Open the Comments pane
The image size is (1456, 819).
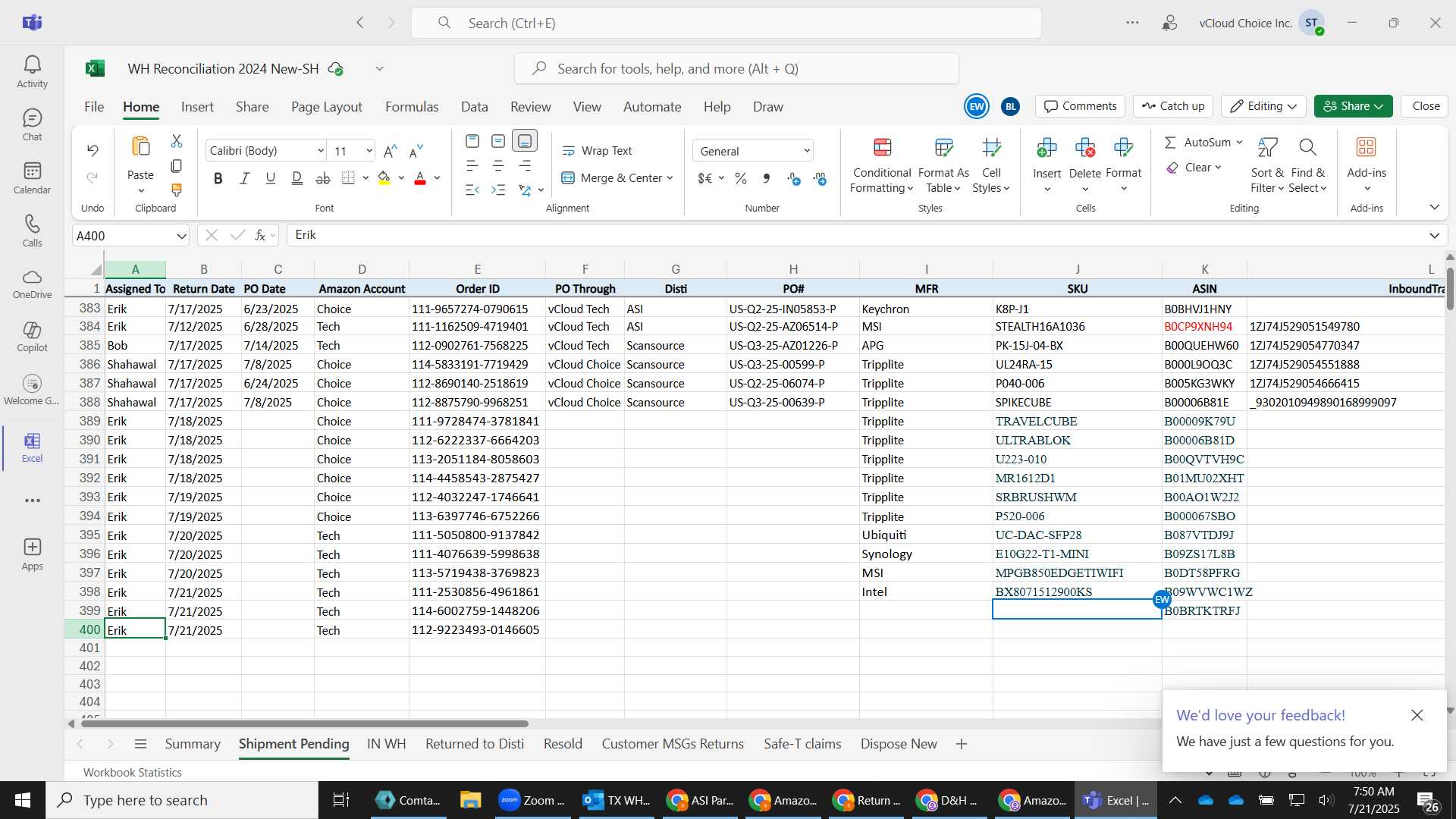point(1080,106)
